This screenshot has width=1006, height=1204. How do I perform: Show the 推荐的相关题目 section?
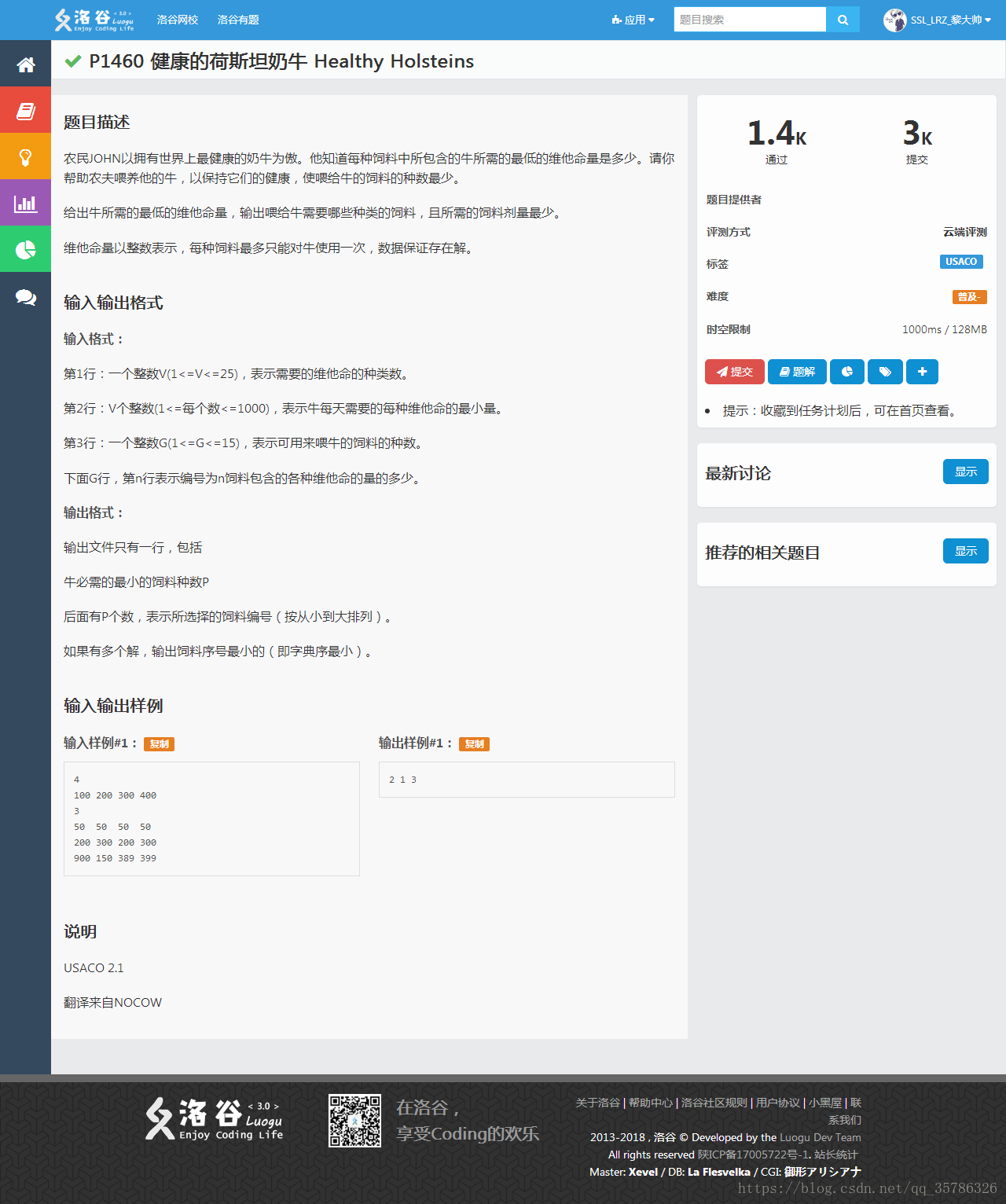(966, 551)
